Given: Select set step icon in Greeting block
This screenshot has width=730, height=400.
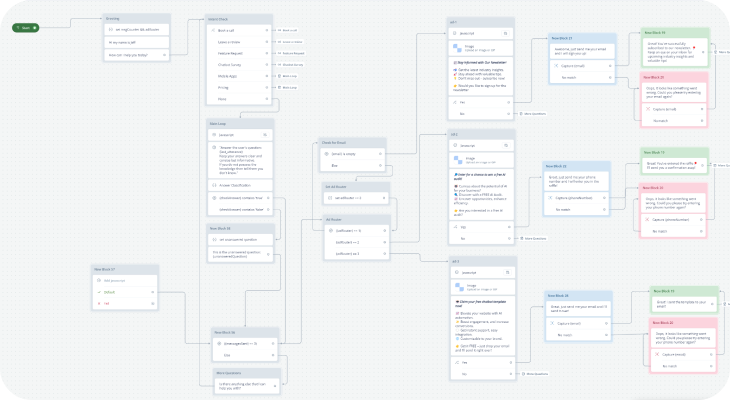Looking at the screenshot, I should point(111,29).
